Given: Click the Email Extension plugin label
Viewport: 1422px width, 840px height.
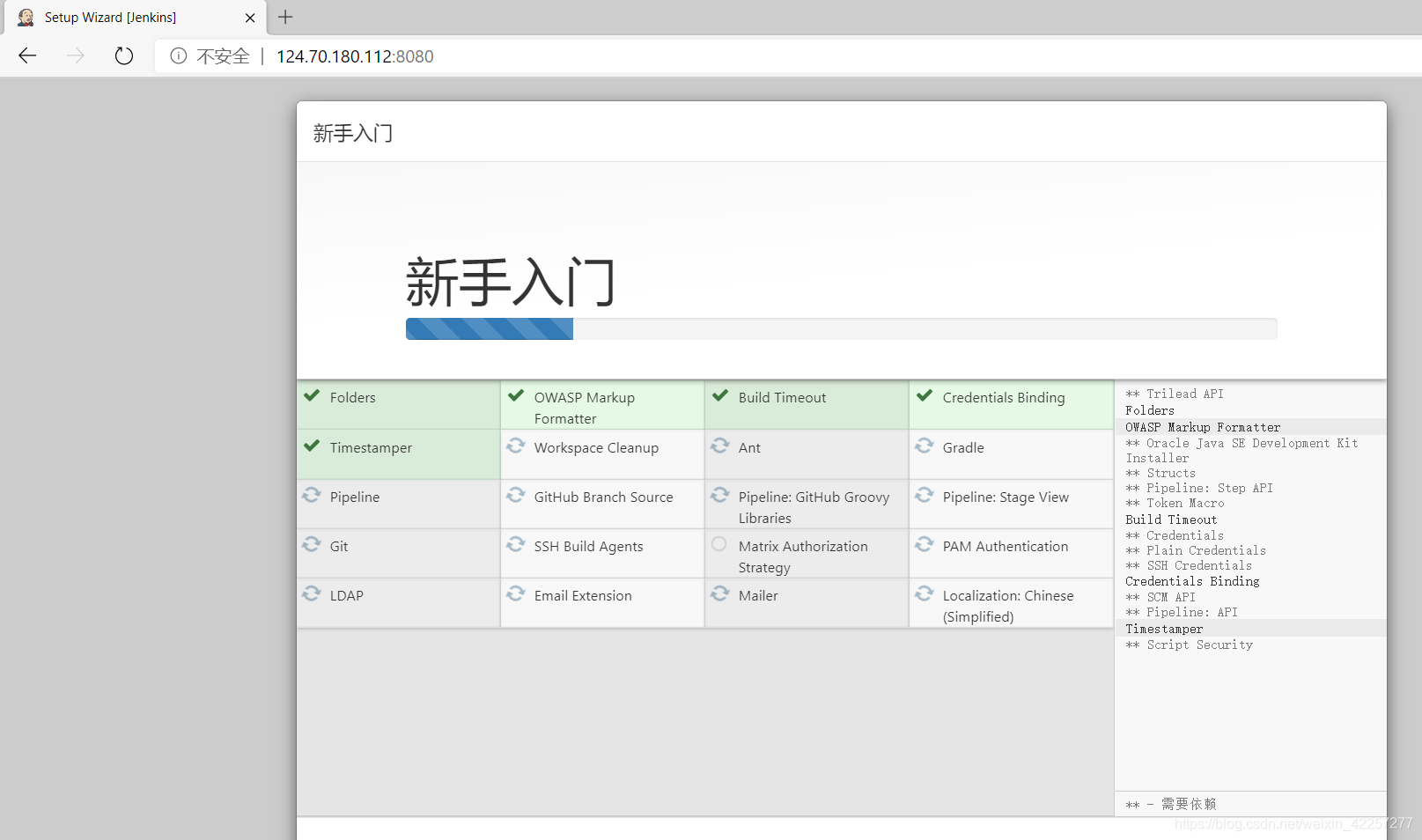Looking at the screenshot, I should pyautogui.click(x=583, y=596).
